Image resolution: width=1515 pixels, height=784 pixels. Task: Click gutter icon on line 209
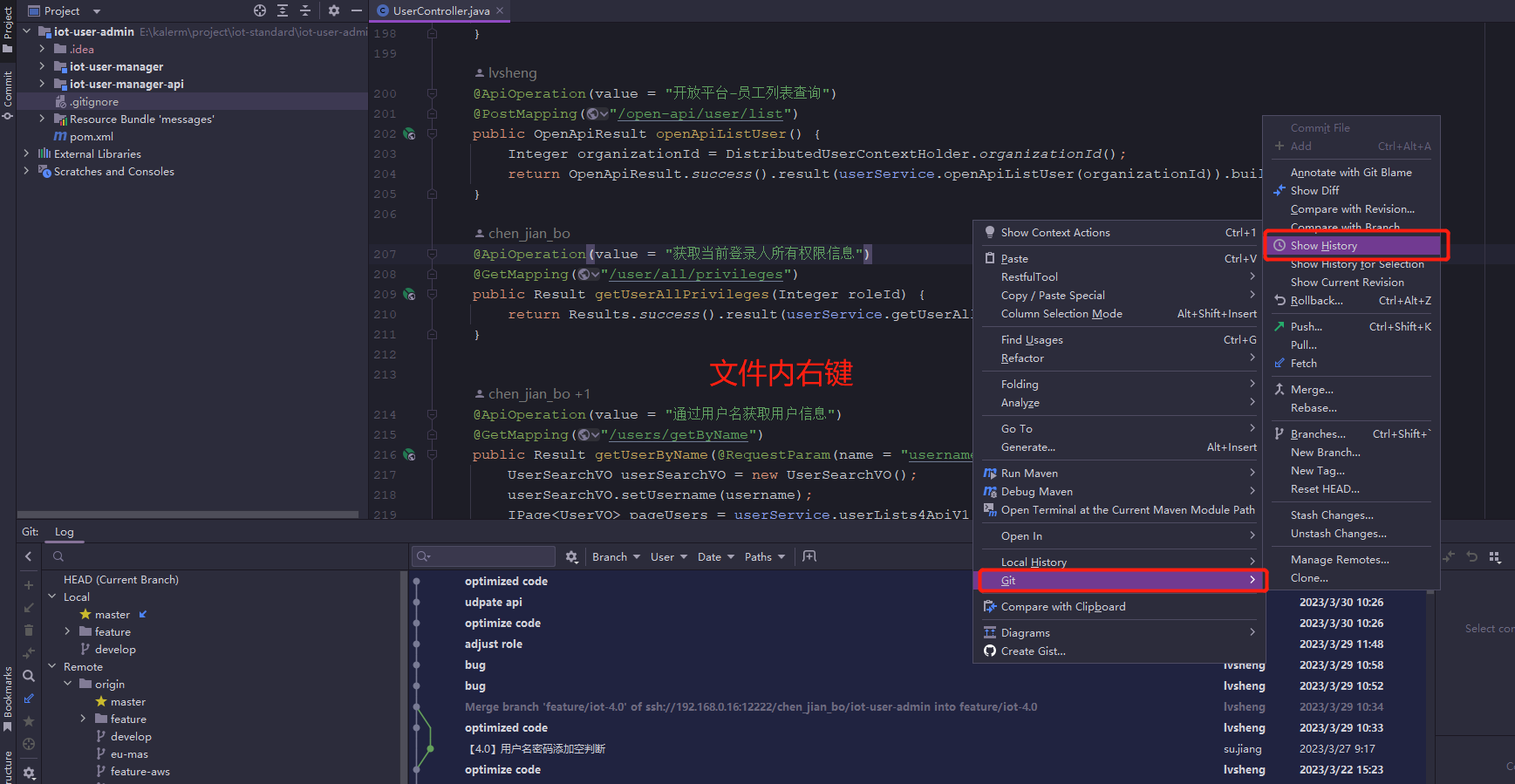coord(409,295)
